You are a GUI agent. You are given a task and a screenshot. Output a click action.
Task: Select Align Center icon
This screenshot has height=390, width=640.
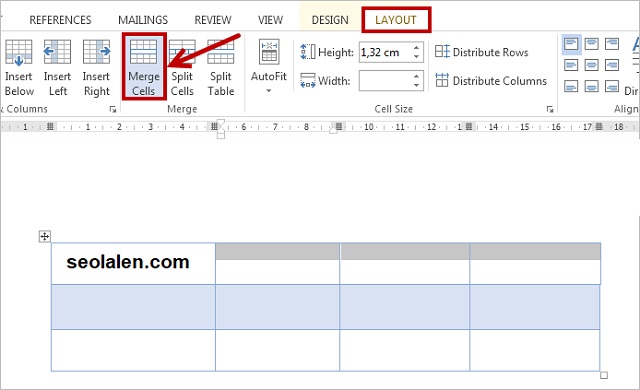[x=591, y=65]
